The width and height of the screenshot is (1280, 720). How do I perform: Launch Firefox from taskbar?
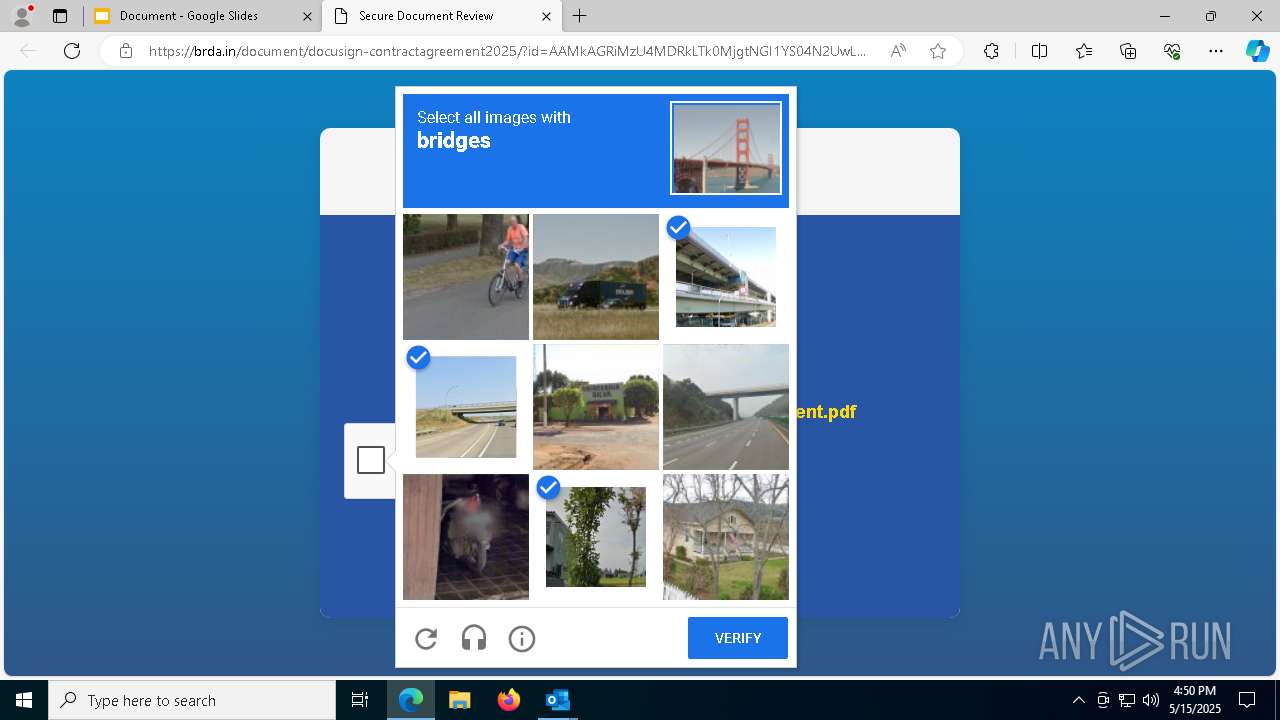click(x=508, y=700)
